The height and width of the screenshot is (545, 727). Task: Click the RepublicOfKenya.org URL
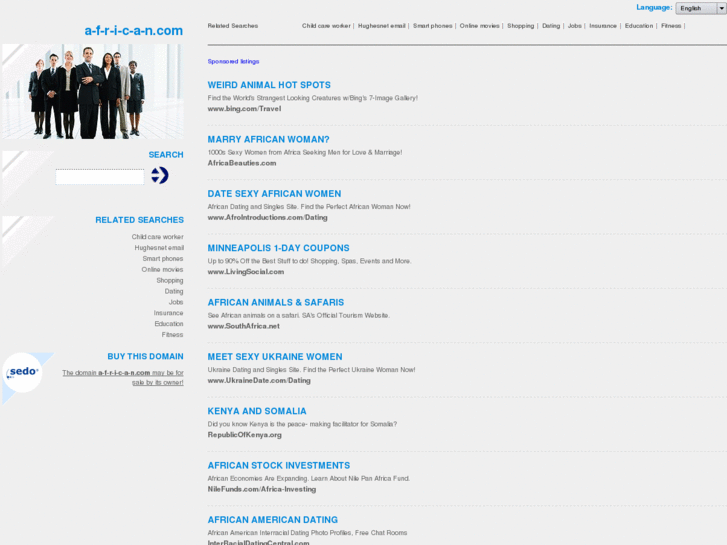coord(244,434)
